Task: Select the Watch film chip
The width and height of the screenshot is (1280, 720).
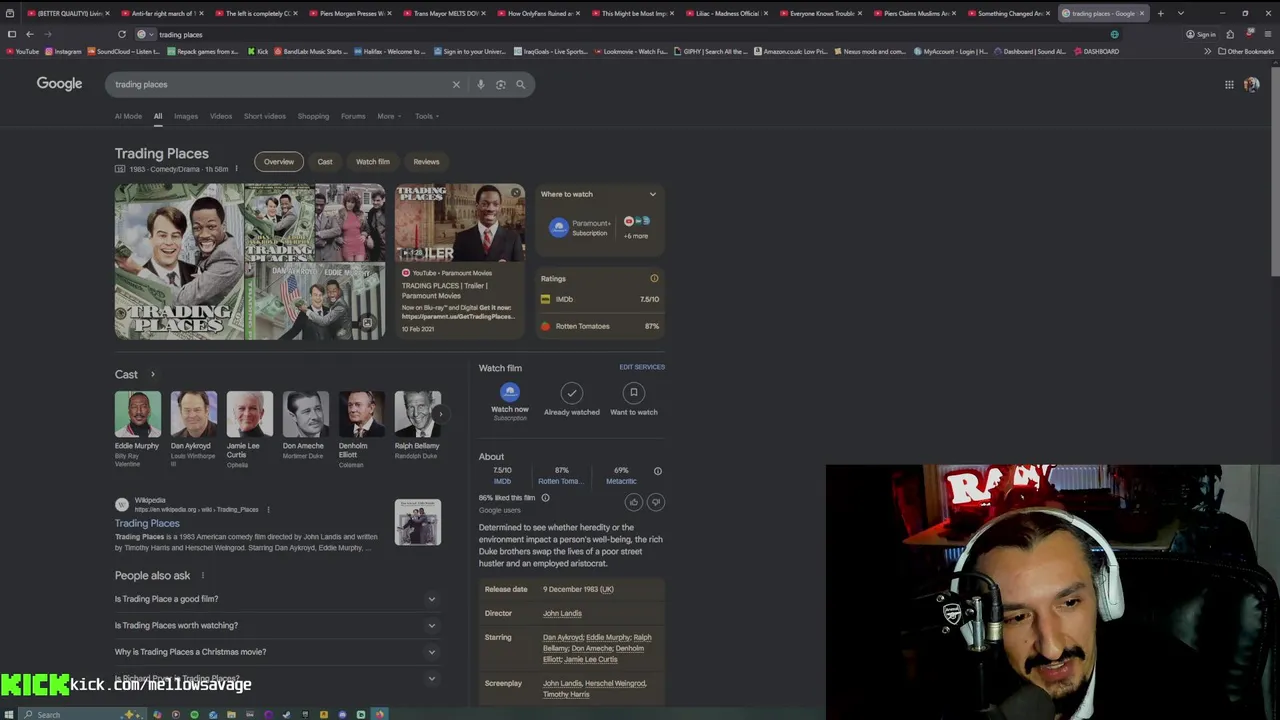Action: (373, 161)
